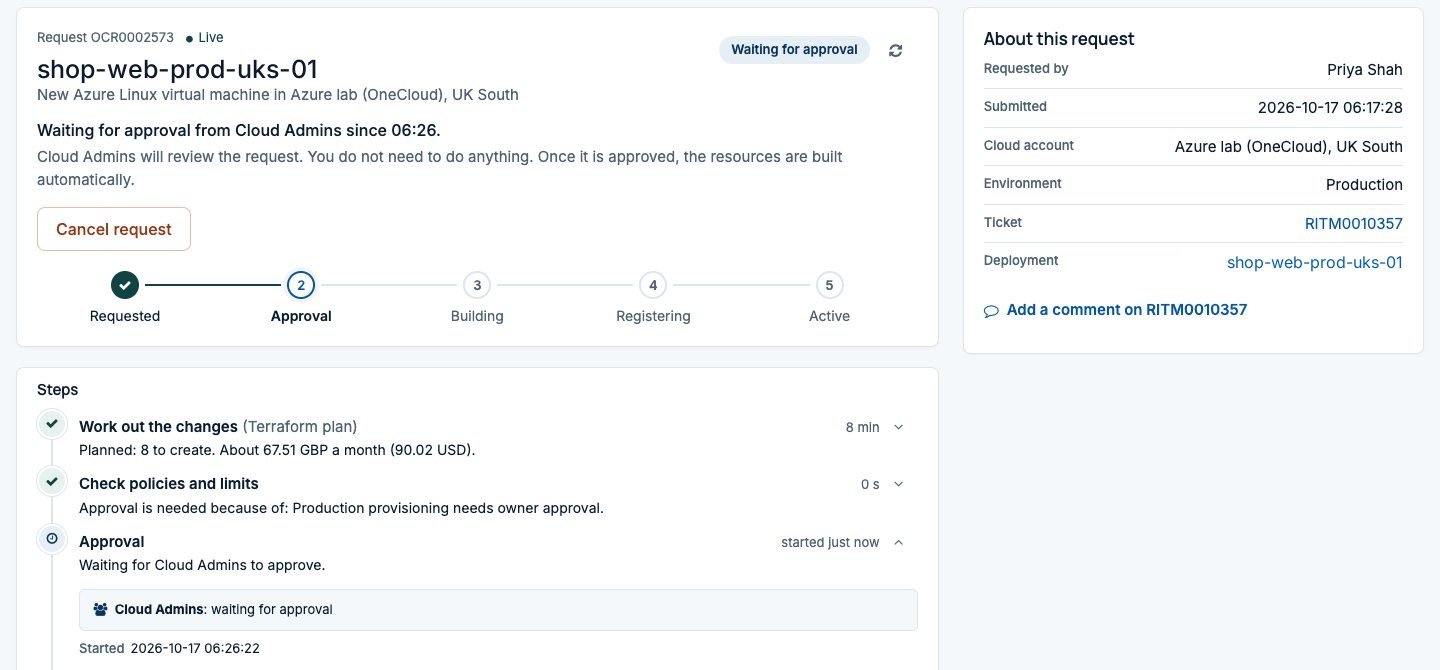The width and height of the screenshot is (1440, 670).
Task: Add a comment on RITM0010357
Action: point(1126,310)
